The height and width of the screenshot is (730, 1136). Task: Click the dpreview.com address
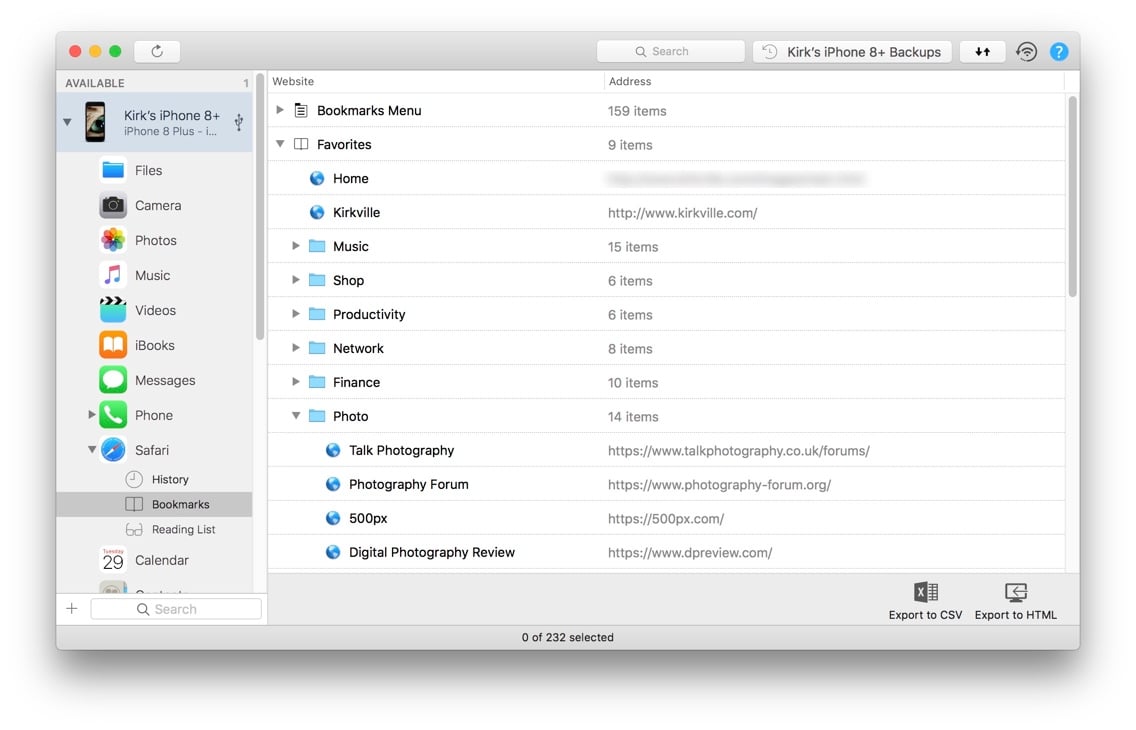[x=690, y=553]
